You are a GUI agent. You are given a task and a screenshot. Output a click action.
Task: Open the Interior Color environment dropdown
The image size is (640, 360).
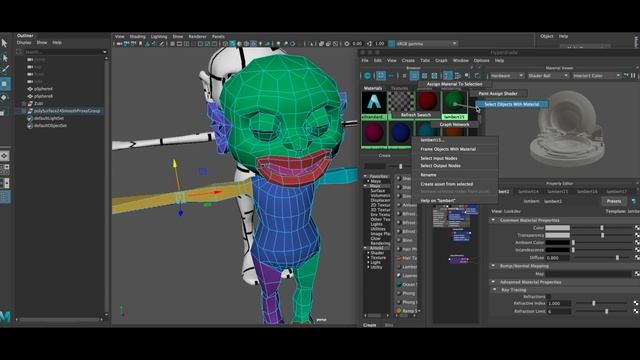pyautogui.click(x=596, y=76)
